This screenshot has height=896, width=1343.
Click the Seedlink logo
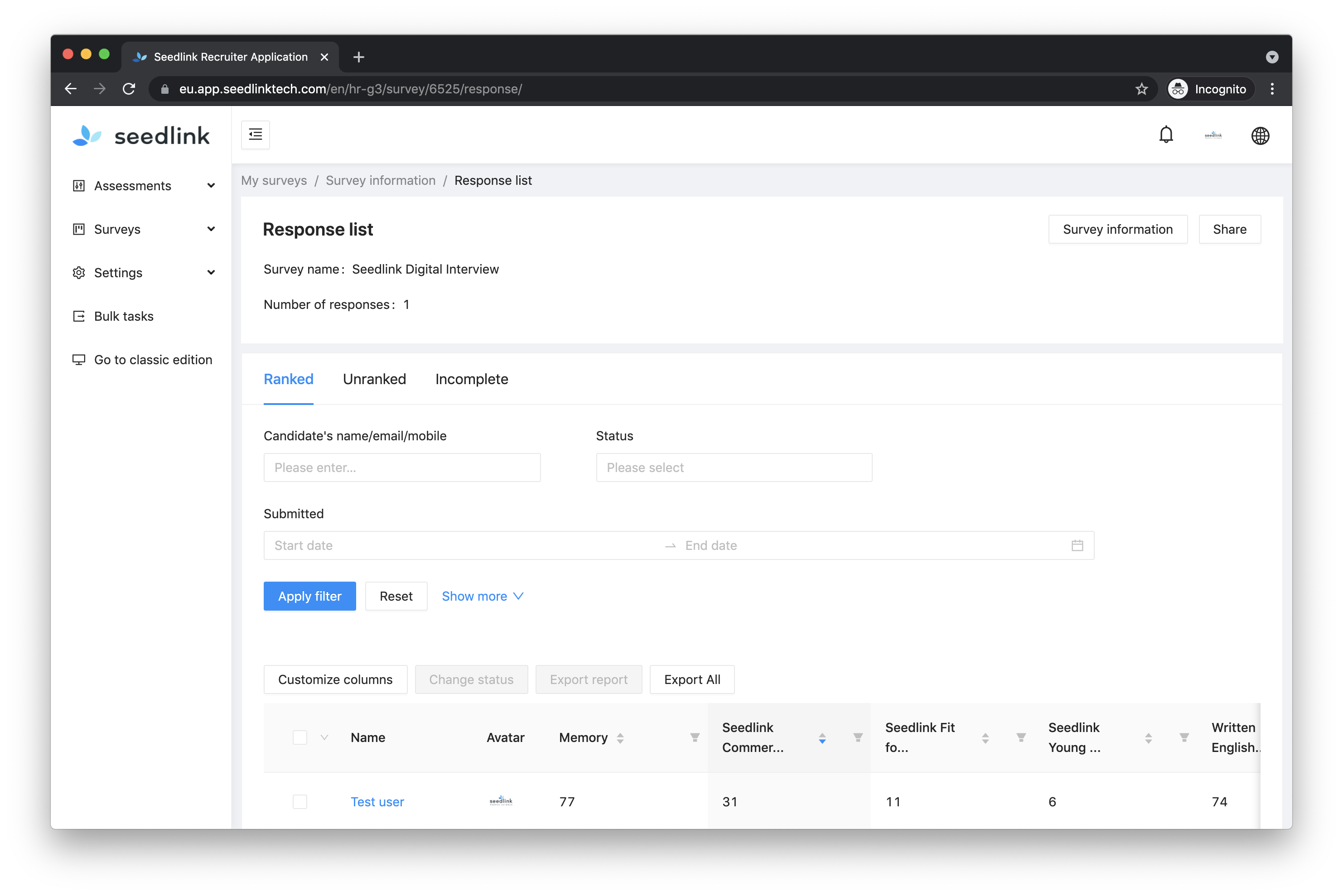(141, 135)
